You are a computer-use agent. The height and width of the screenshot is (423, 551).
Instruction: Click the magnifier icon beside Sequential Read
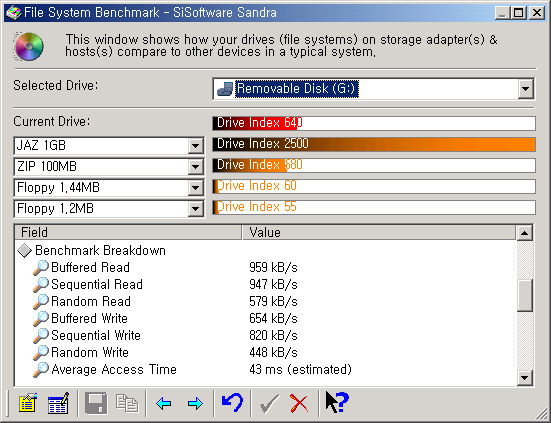41,285
